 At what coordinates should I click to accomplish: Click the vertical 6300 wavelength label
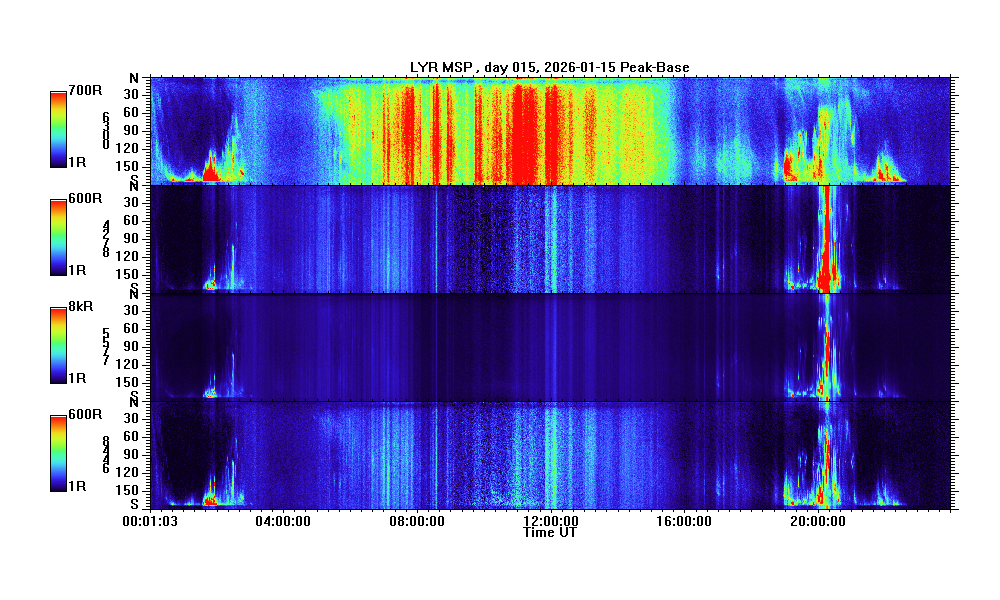(106, 131)
